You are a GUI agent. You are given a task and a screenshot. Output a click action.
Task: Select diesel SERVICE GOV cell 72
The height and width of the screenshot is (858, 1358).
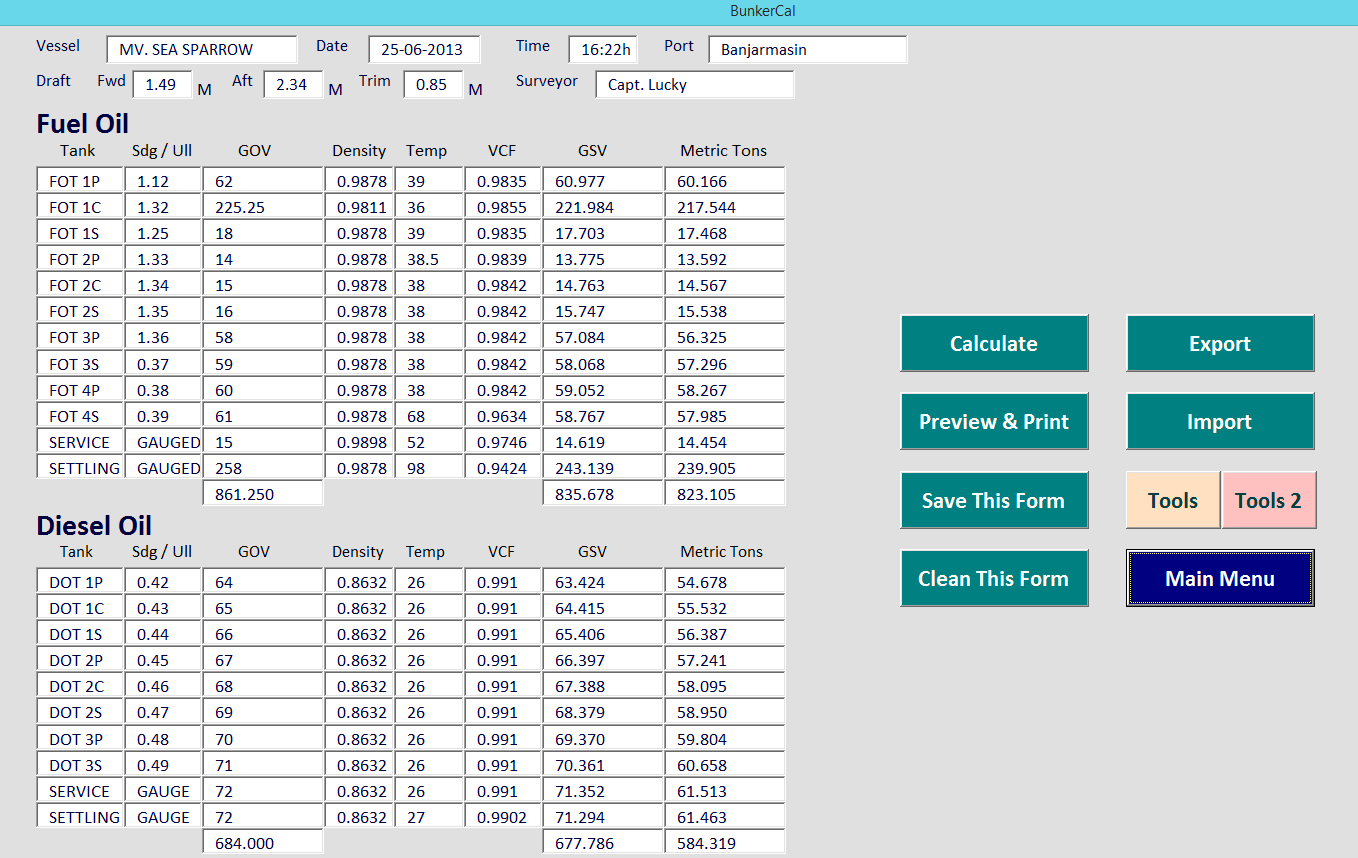click(263, 791)
